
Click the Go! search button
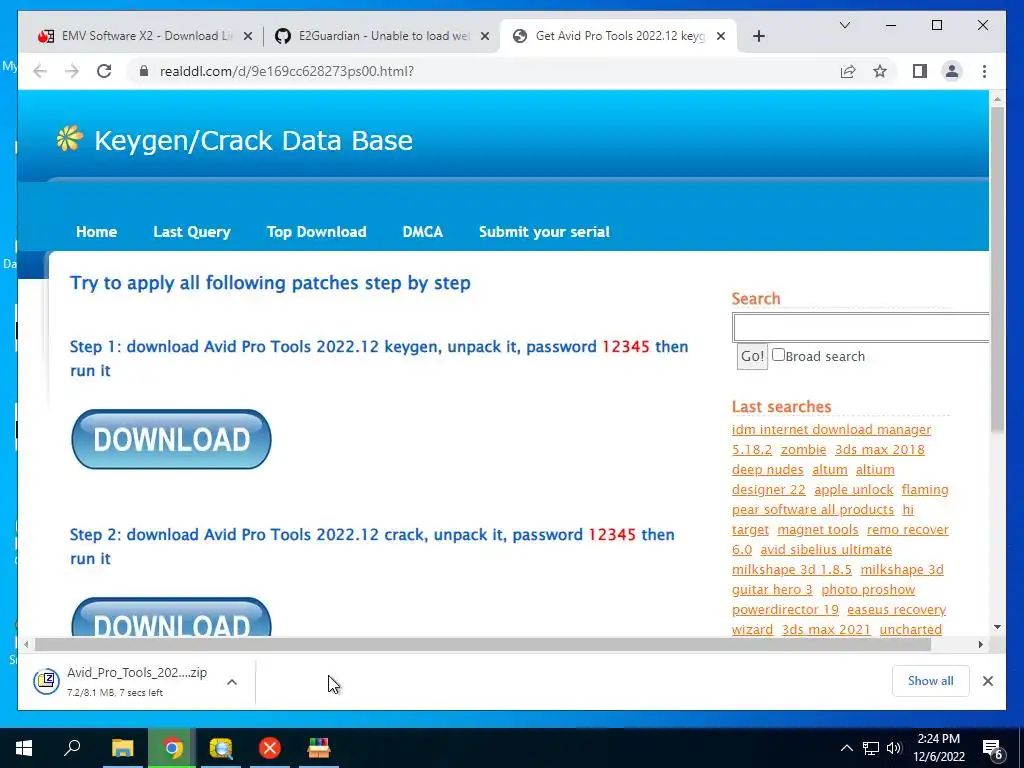(752, 357)
